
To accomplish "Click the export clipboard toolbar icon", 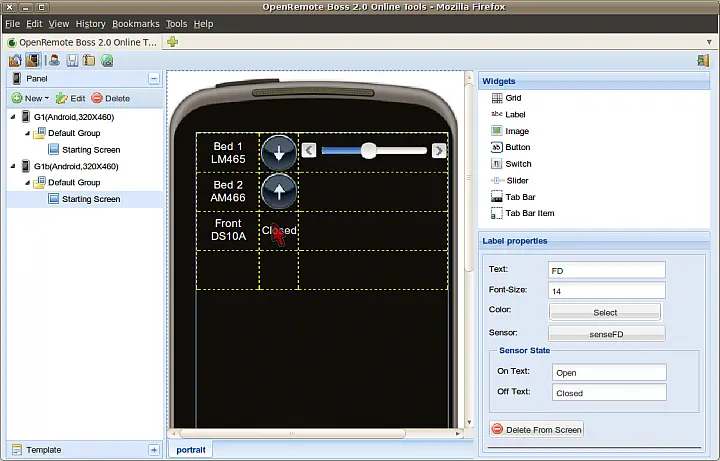I will point(89,60).
